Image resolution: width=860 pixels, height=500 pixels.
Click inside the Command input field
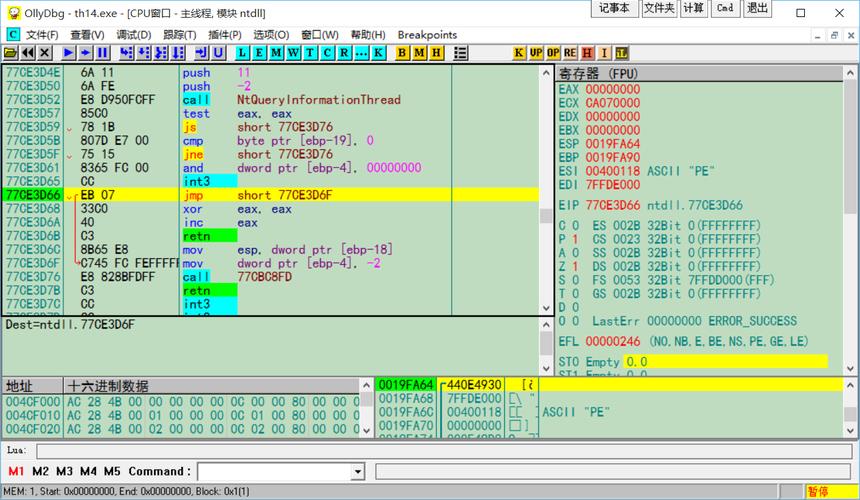click(x=274, y=471)
